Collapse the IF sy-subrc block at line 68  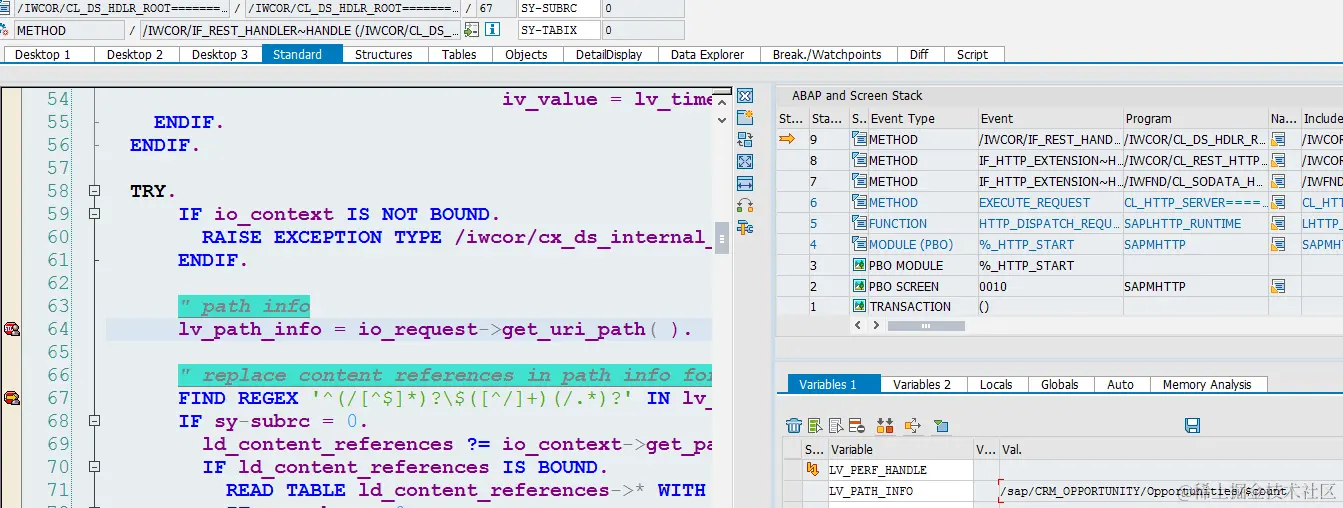click(95, 421)
